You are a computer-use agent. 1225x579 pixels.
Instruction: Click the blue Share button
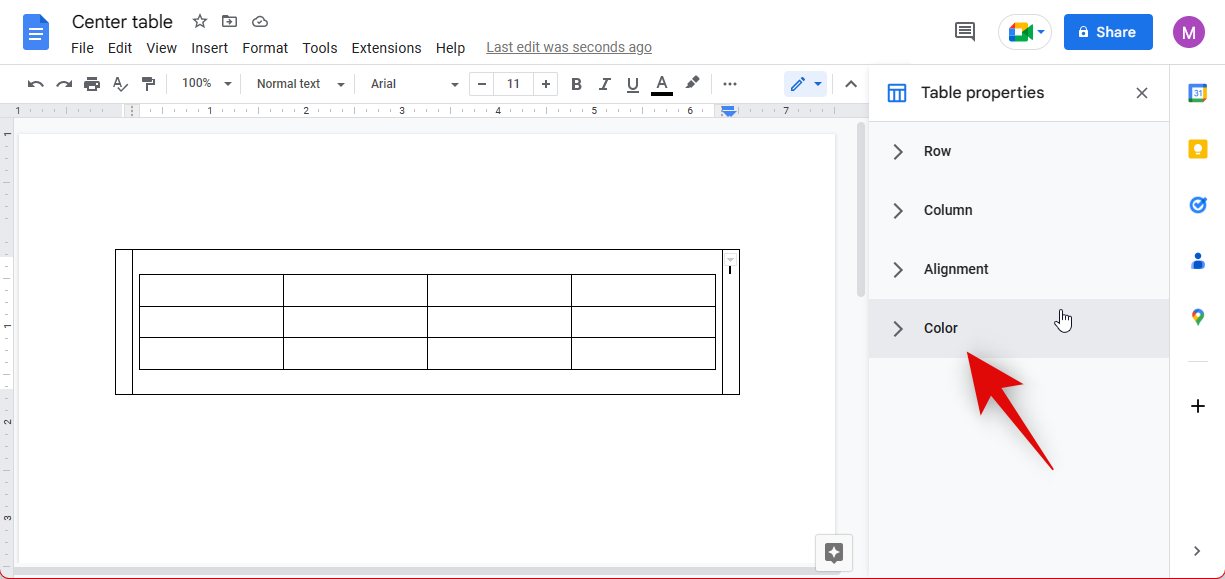point(1107,32)
